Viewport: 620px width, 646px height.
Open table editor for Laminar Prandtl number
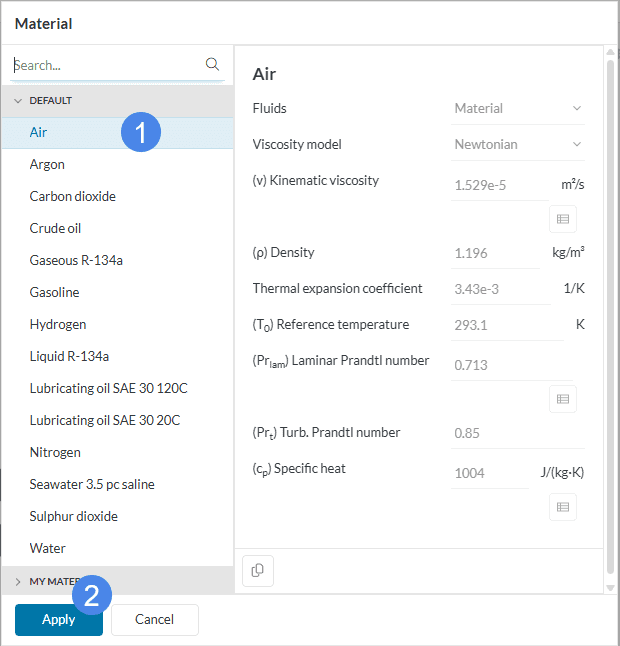click(563, 399)
